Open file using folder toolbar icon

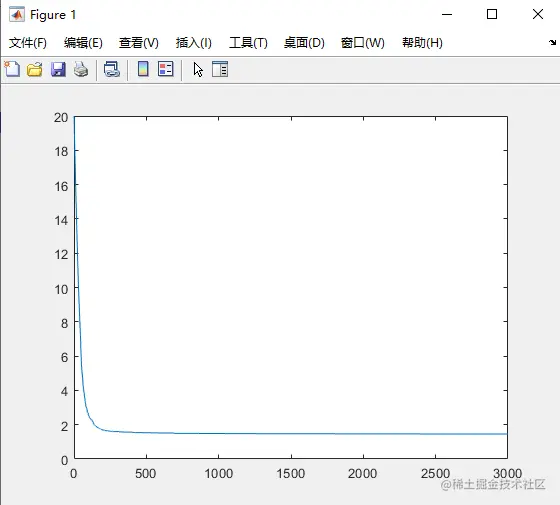[x=35, y=69]
